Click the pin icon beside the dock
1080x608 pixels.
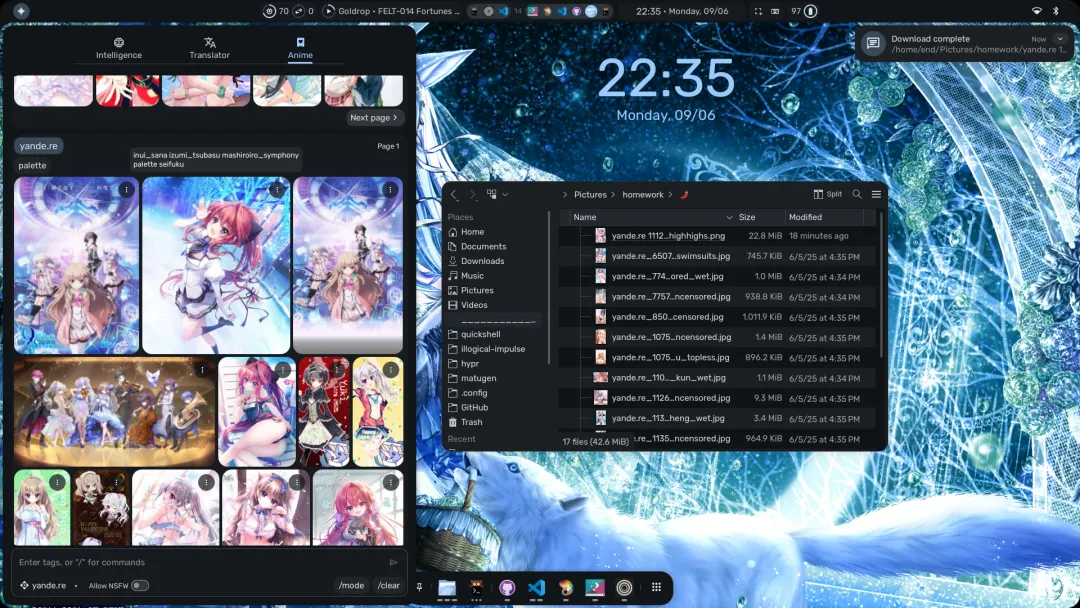[419, 587]
